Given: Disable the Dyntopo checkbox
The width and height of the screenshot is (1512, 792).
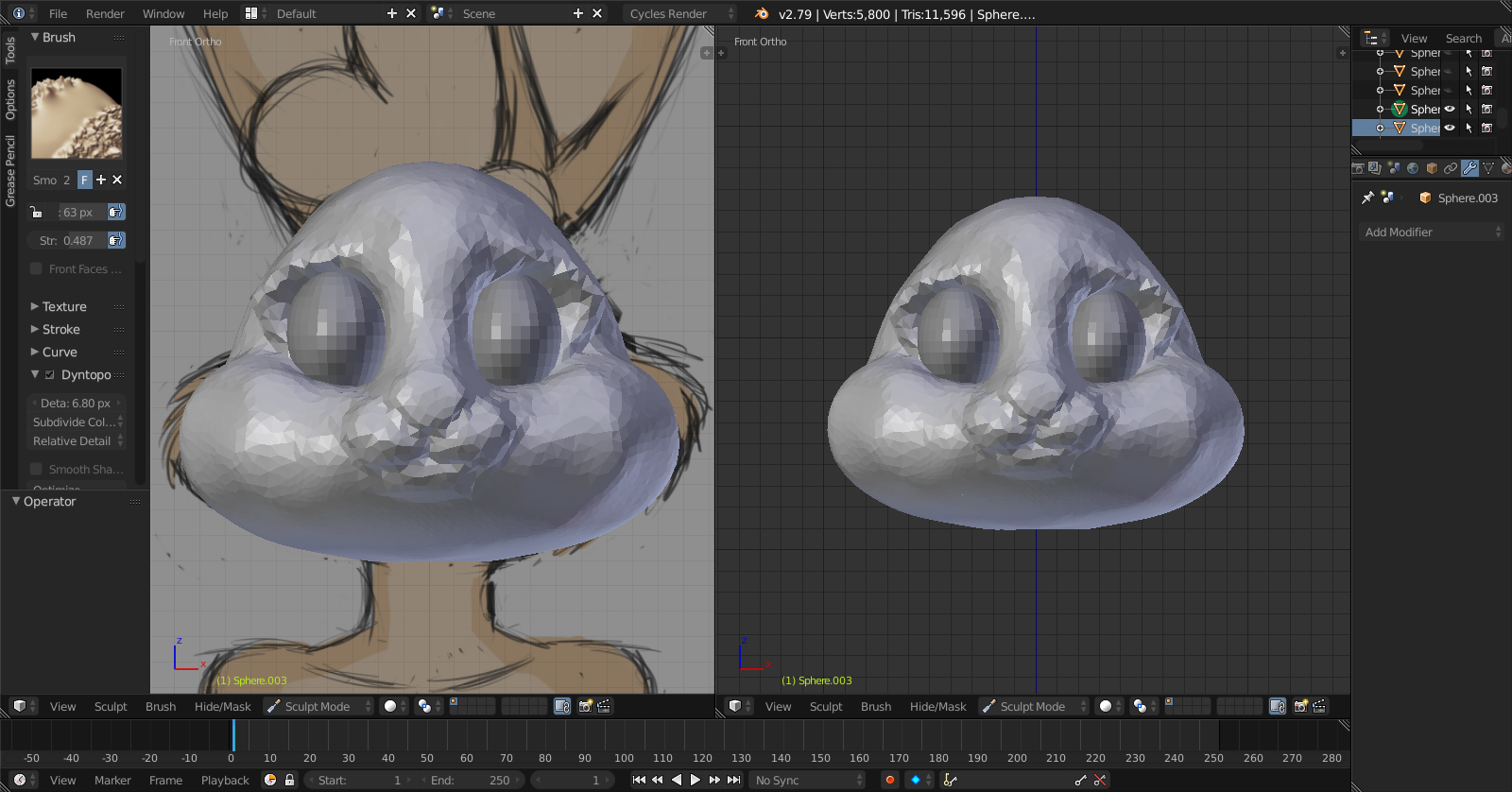Looking at the screenshot, I should (x=50, y=374).
